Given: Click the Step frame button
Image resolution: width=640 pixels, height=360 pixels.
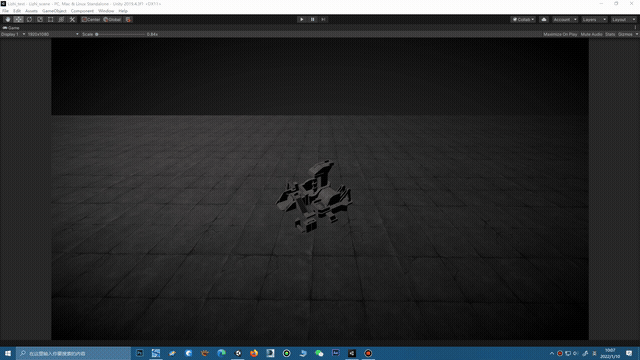Looking at the screenshot, I should coord(323,20).
